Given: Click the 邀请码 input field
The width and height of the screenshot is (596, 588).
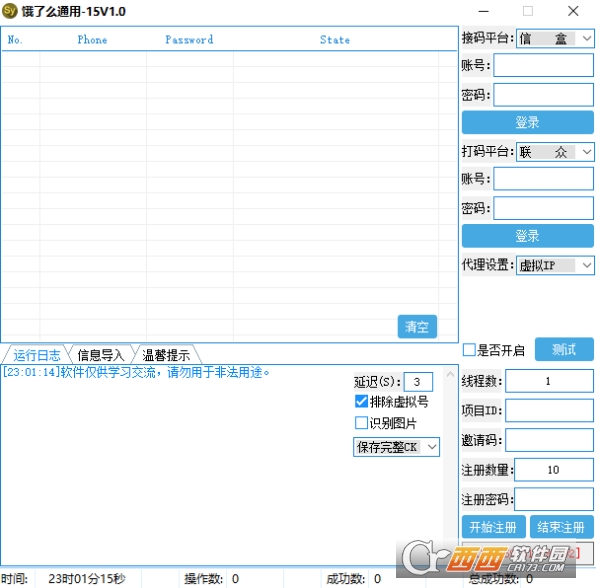Looking at the screenshot, I should tap(549, 440).
